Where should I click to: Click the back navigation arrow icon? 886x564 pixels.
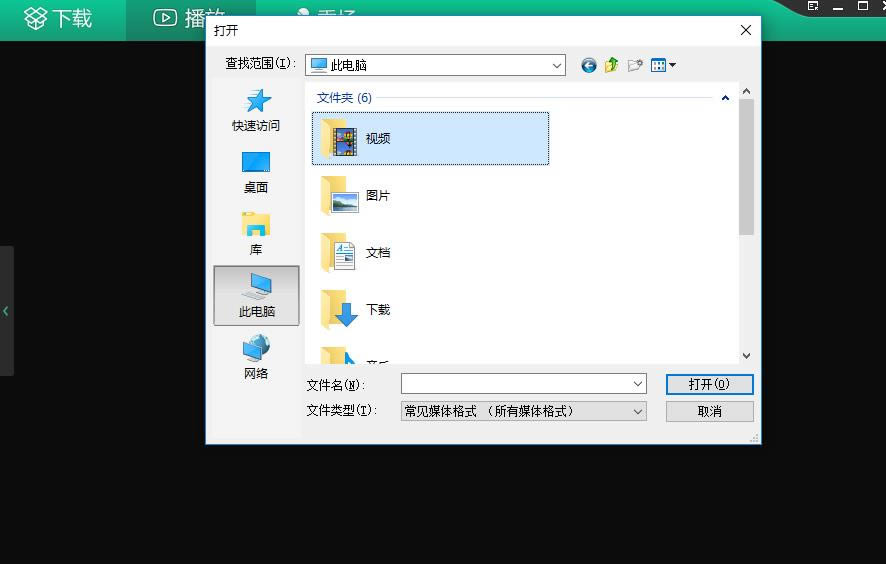pos(588,66)
